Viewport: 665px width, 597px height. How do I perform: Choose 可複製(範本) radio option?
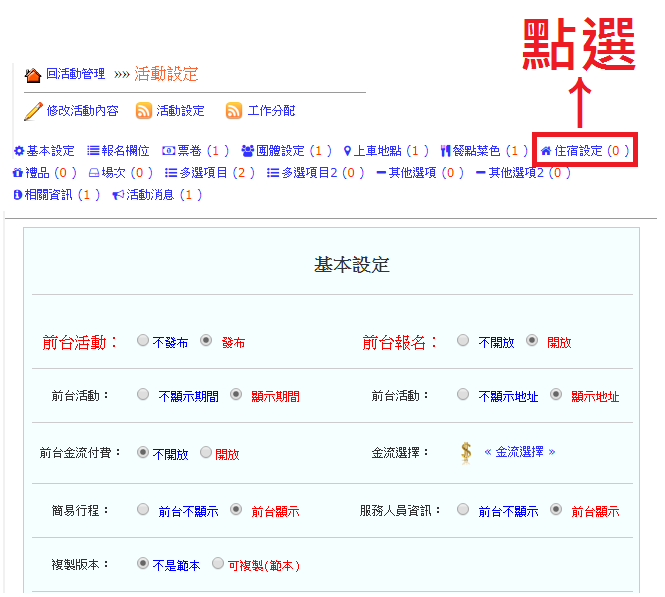tap(219, 564)
